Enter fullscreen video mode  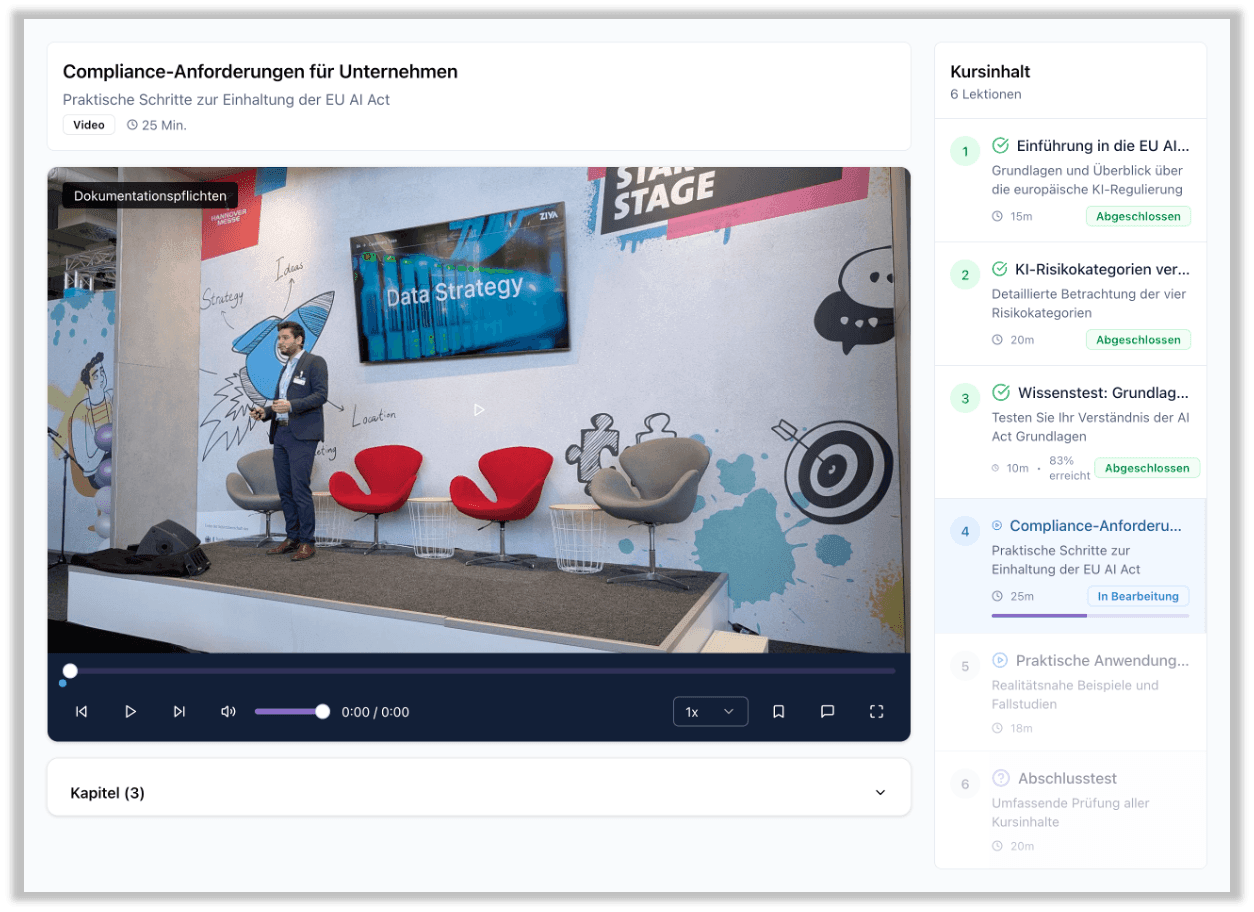click(876, 712)
